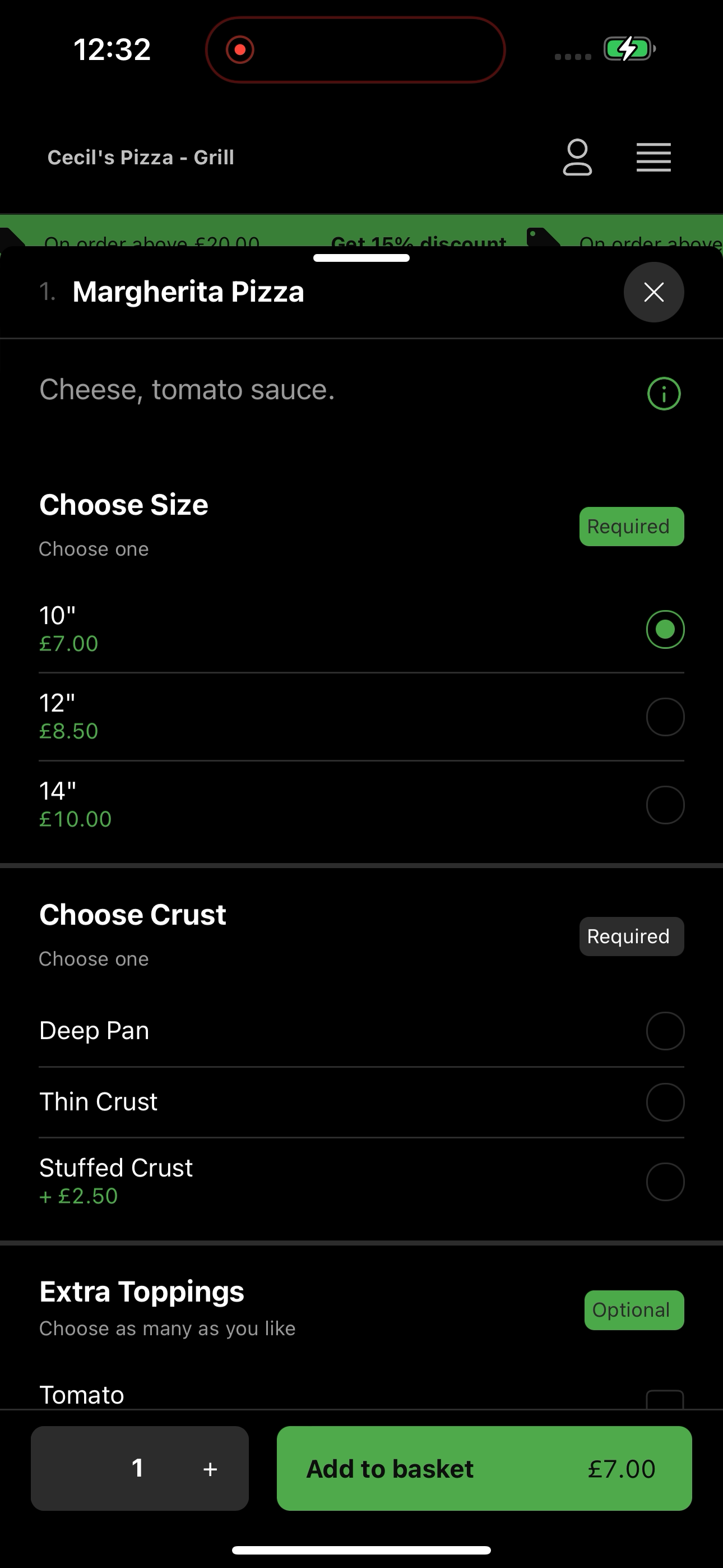Tick the Tomato extra topping checkbox
Viewport: 723px width, 1568px height.
[665, 1399]
